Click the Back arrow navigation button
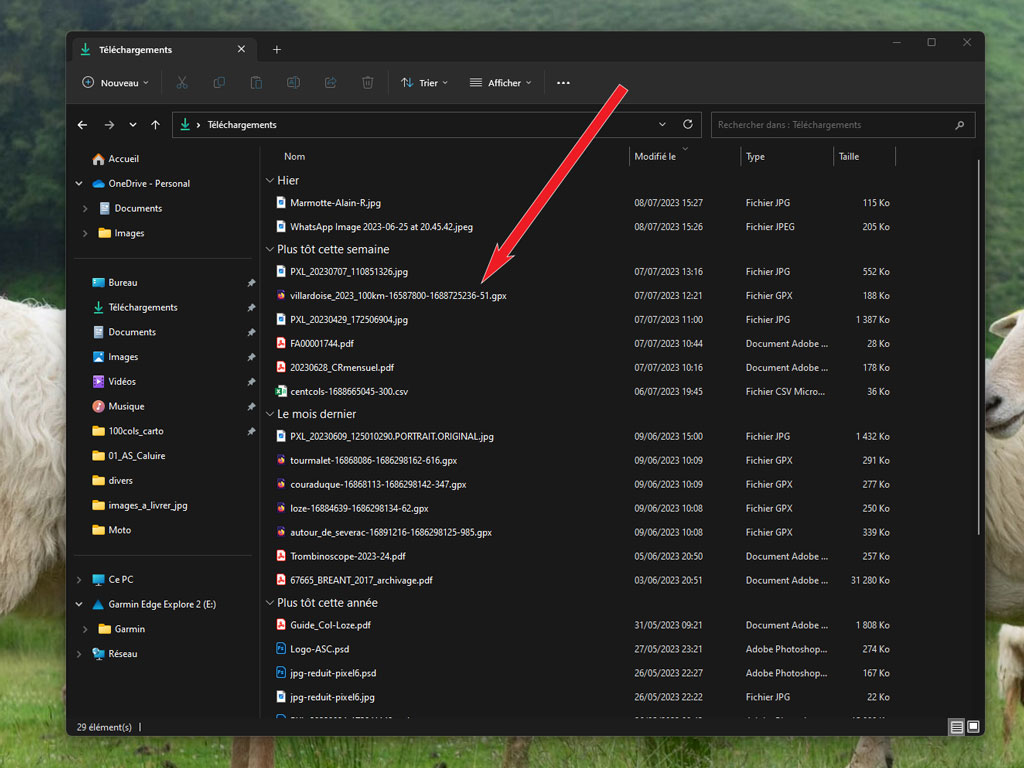 [83, 125]
